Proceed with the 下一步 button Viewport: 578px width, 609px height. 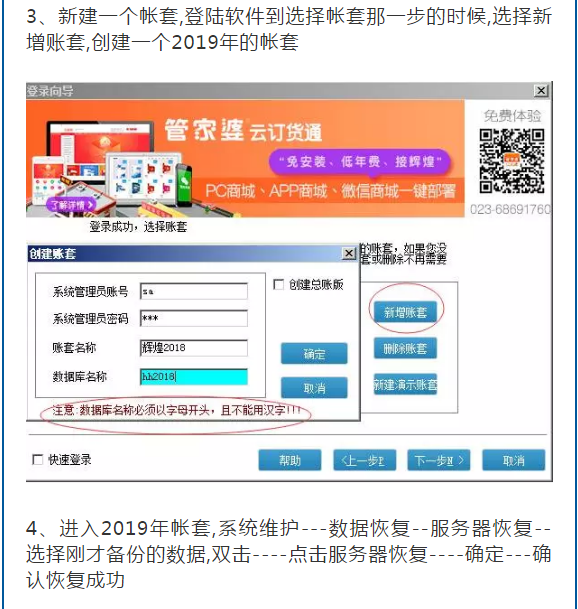click(439, 460)
